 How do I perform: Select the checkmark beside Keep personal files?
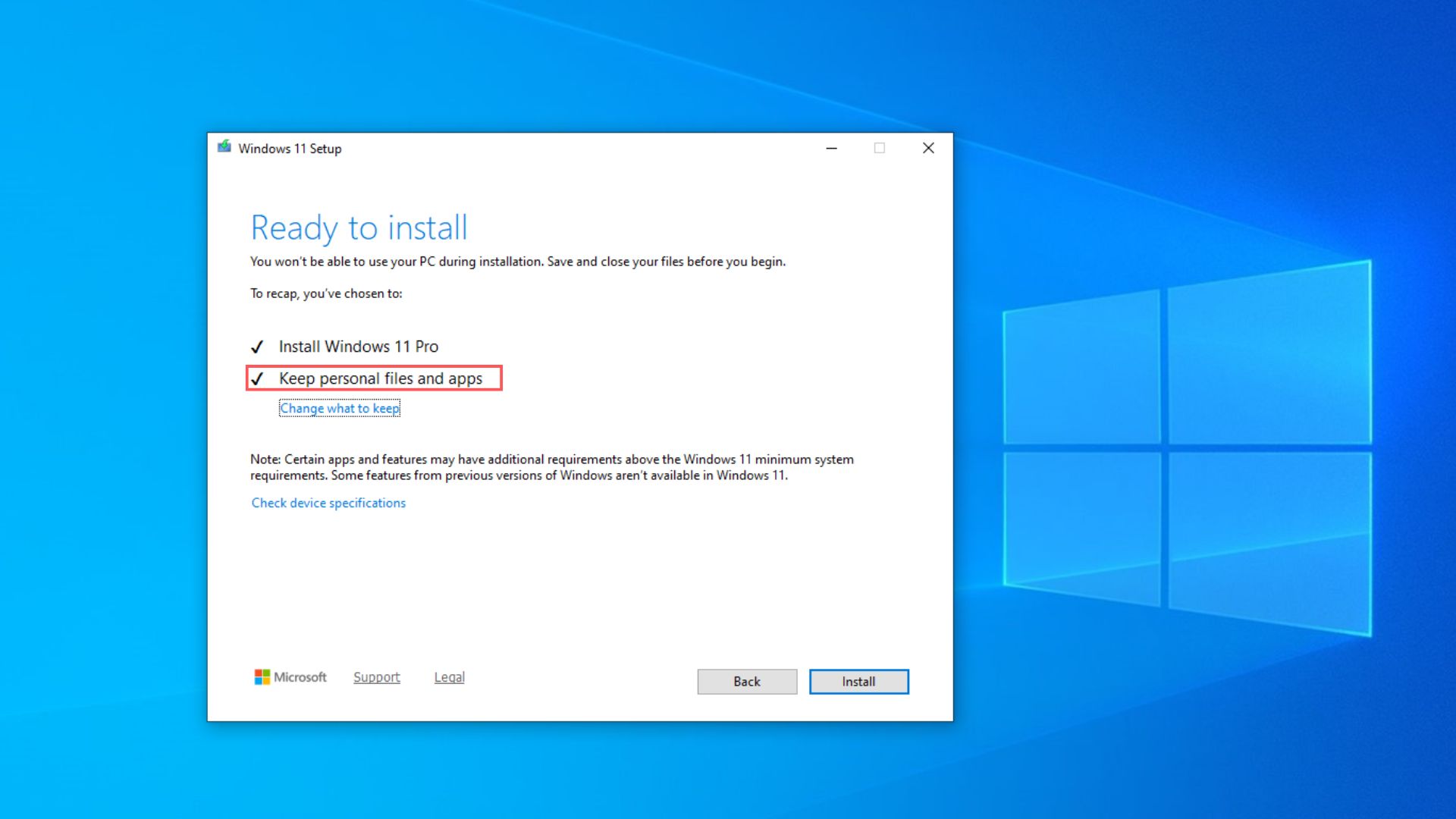pyautogui.click(x=258, y=378)
